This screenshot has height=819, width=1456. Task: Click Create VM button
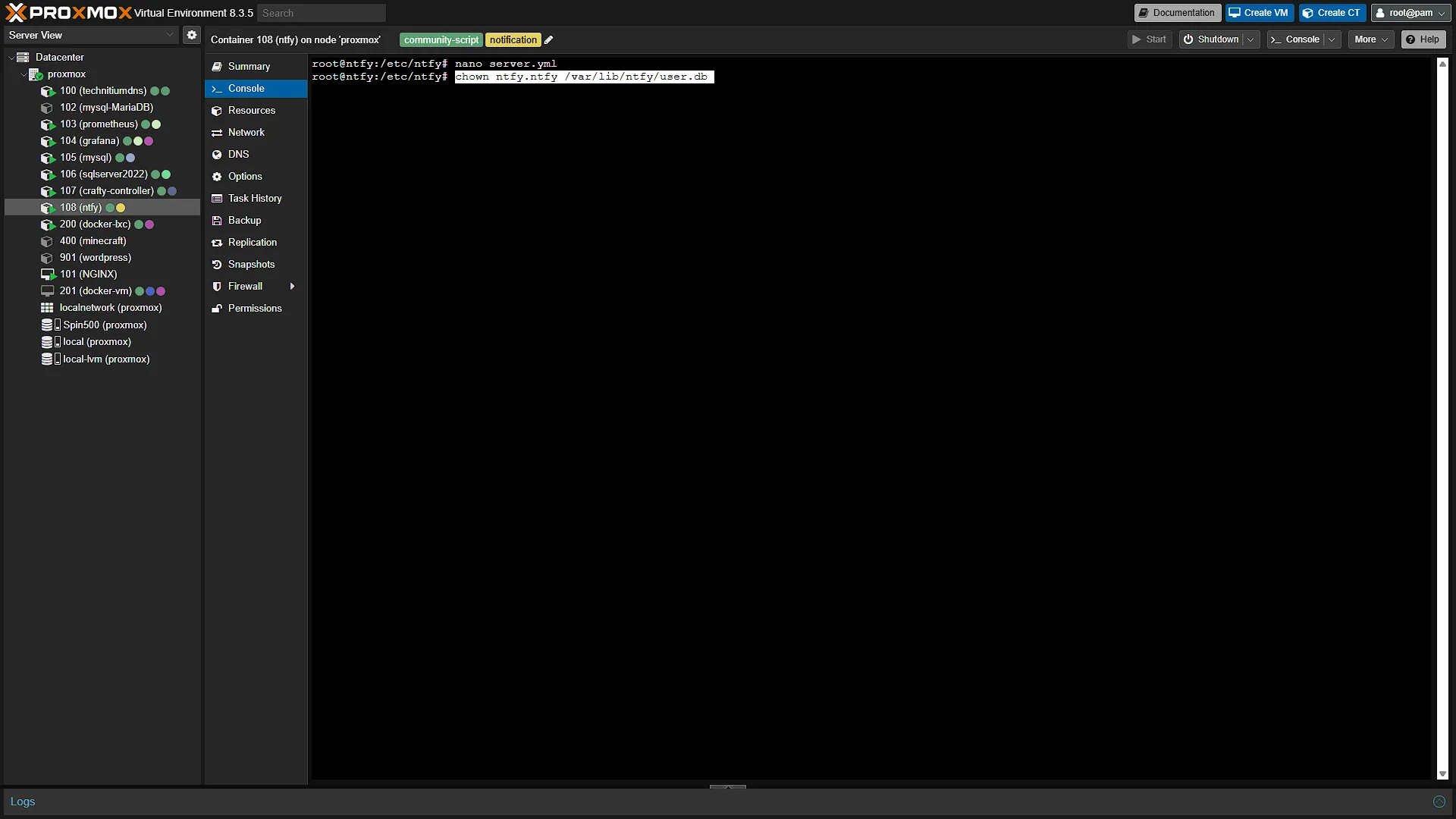[1259, 13]
